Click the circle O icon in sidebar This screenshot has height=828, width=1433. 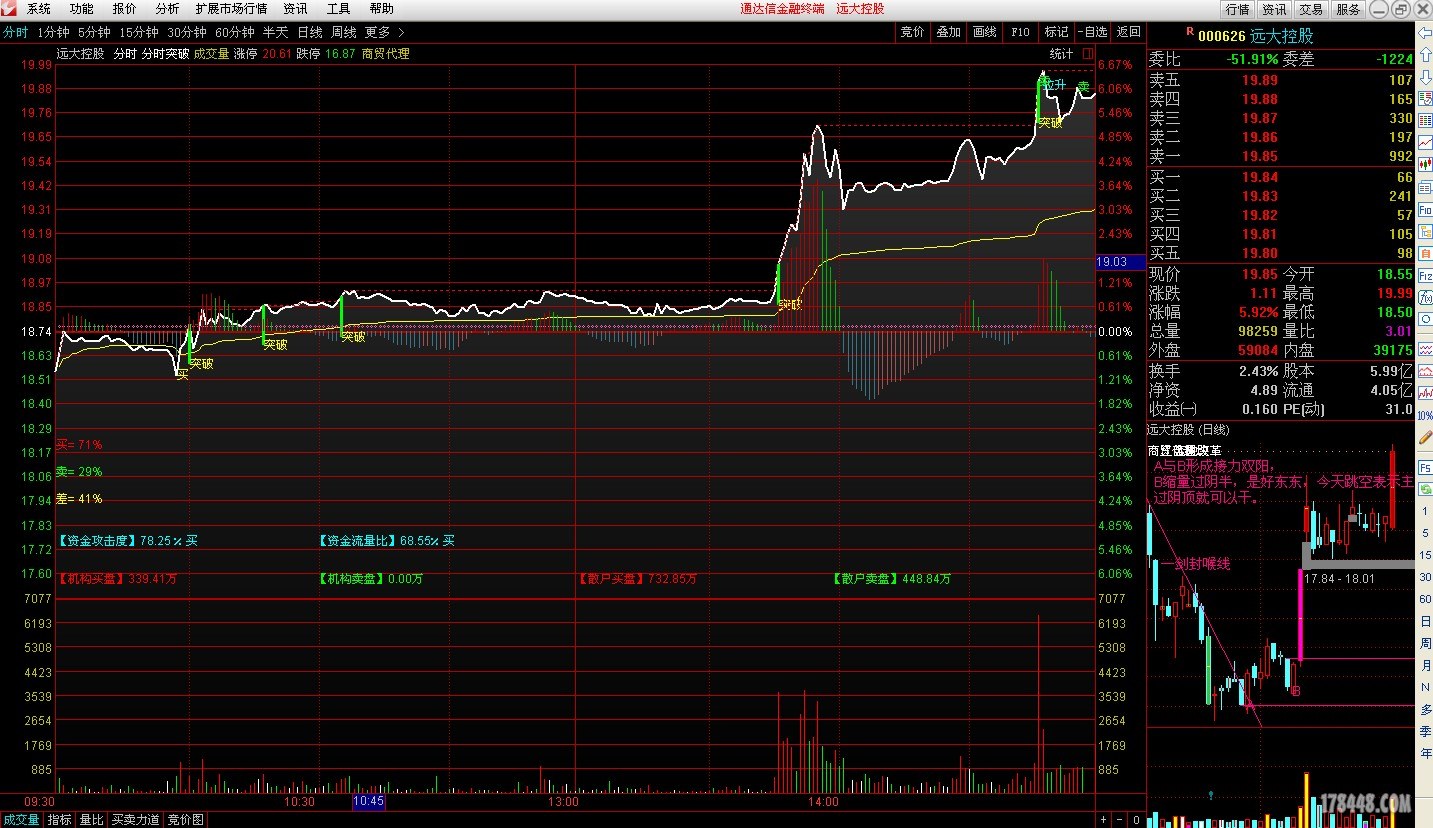pos(1424,319)
